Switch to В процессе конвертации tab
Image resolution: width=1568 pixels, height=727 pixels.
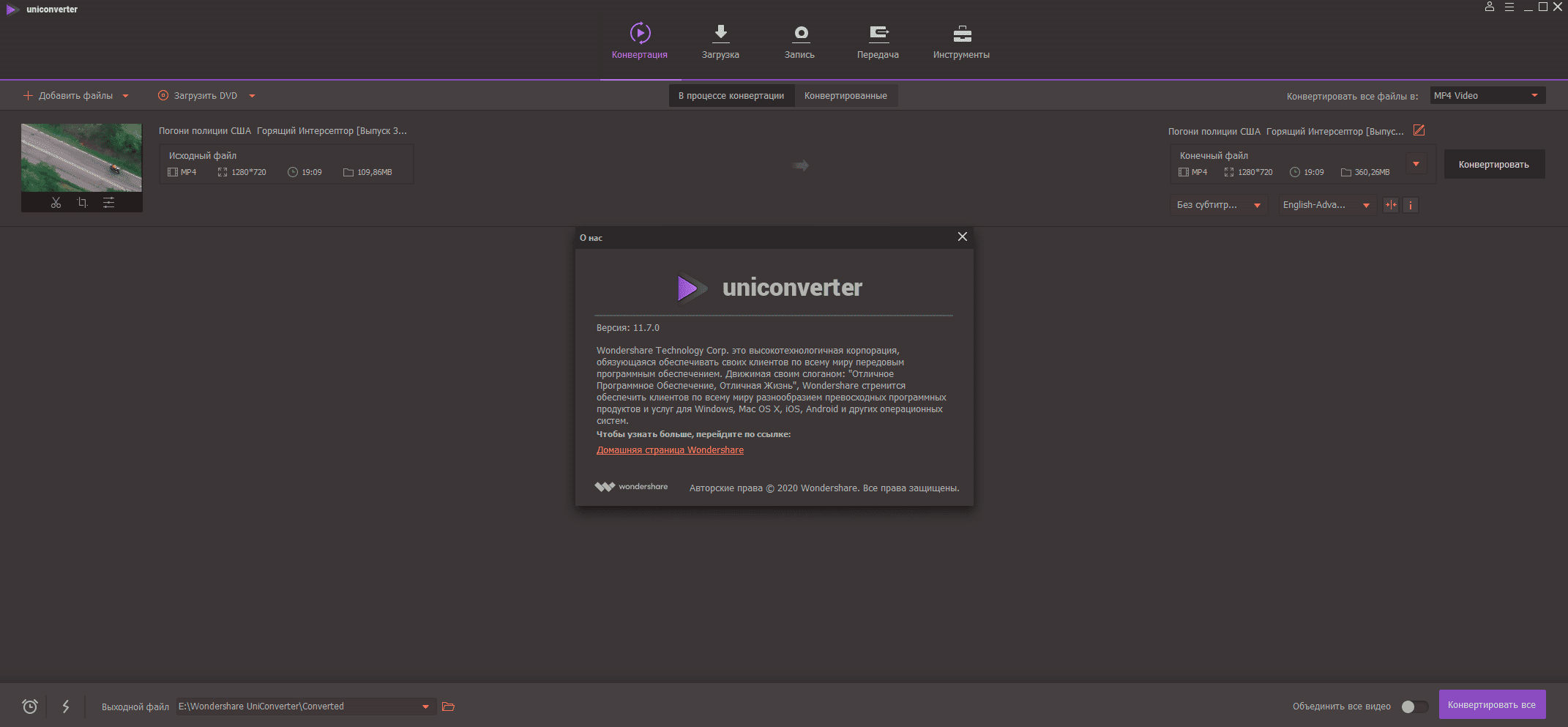point(731,96)
